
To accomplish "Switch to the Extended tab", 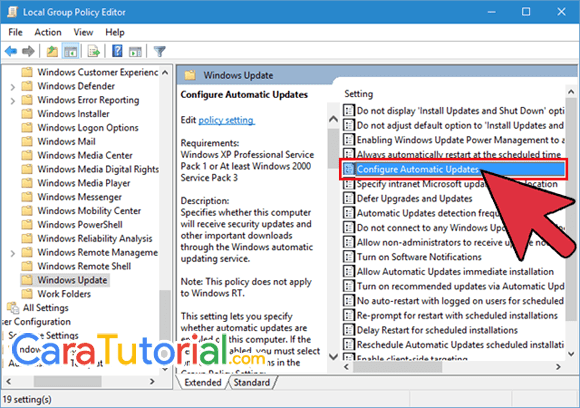I will [x=203, y=382].
